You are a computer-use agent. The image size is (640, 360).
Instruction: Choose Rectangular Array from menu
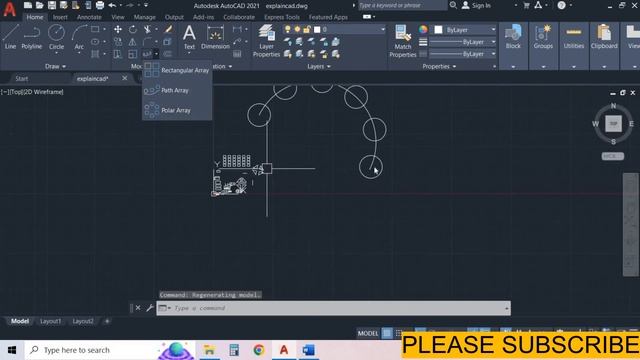(x=177, y=70)
